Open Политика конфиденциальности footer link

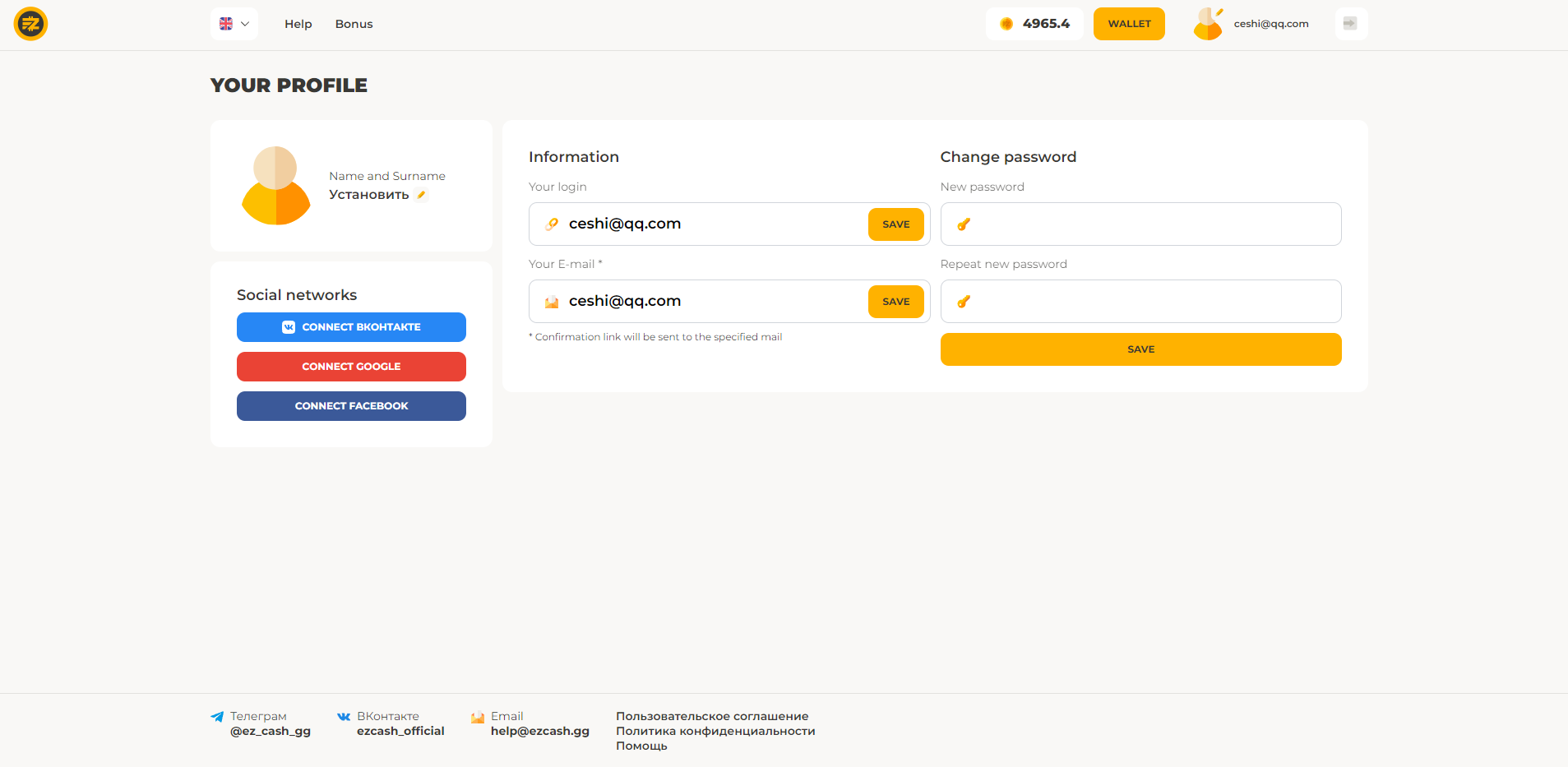click(x=715, y=731)
